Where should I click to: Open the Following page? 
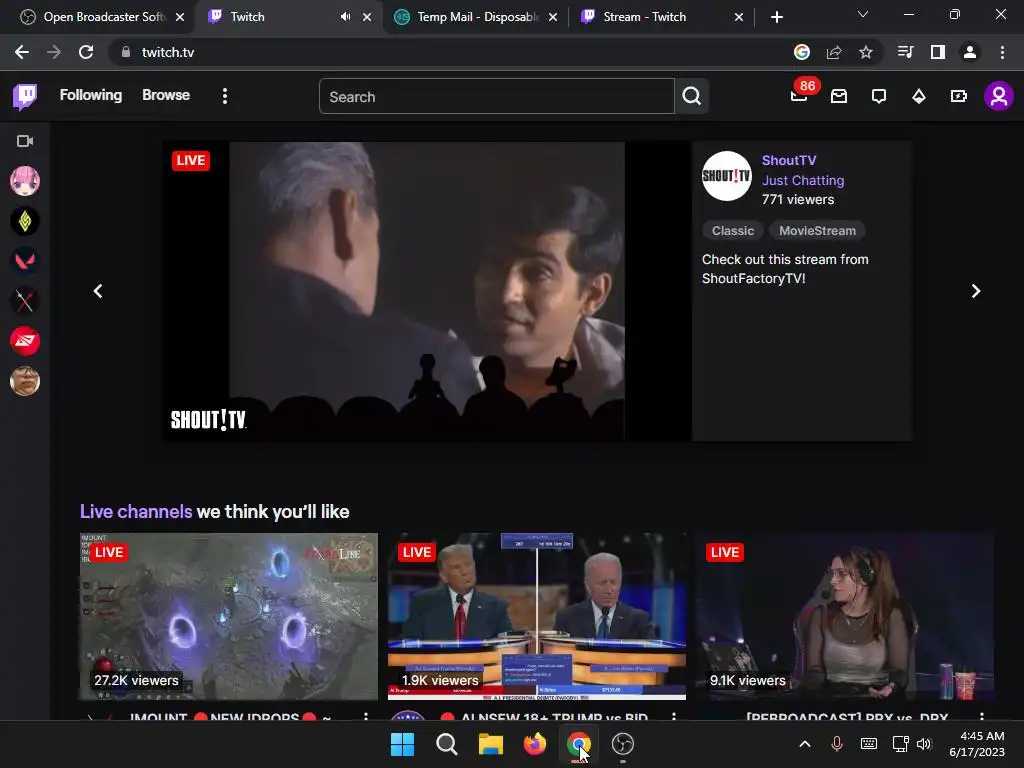point(91,95)
